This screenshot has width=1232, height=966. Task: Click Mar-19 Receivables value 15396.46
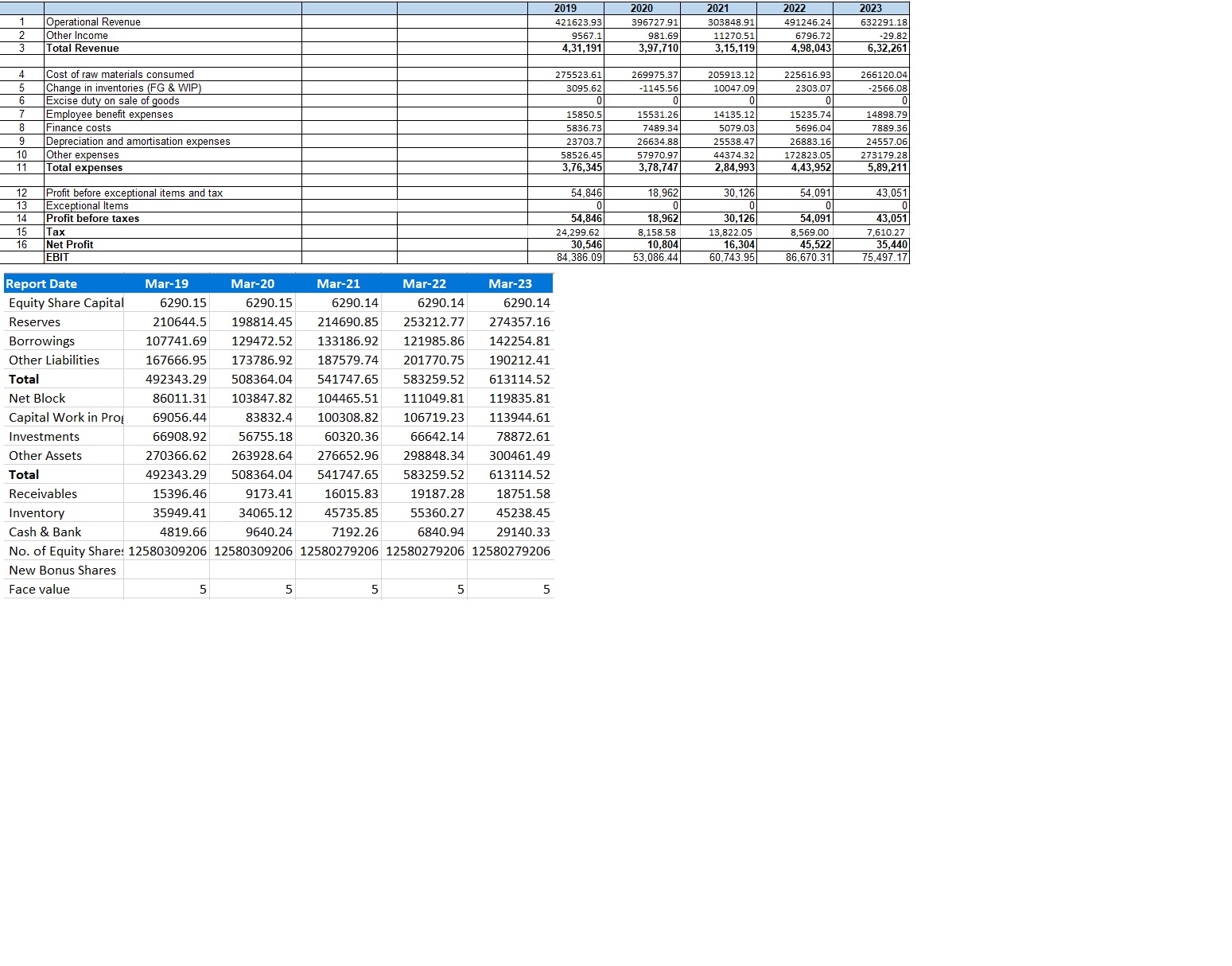coord(180,493)
